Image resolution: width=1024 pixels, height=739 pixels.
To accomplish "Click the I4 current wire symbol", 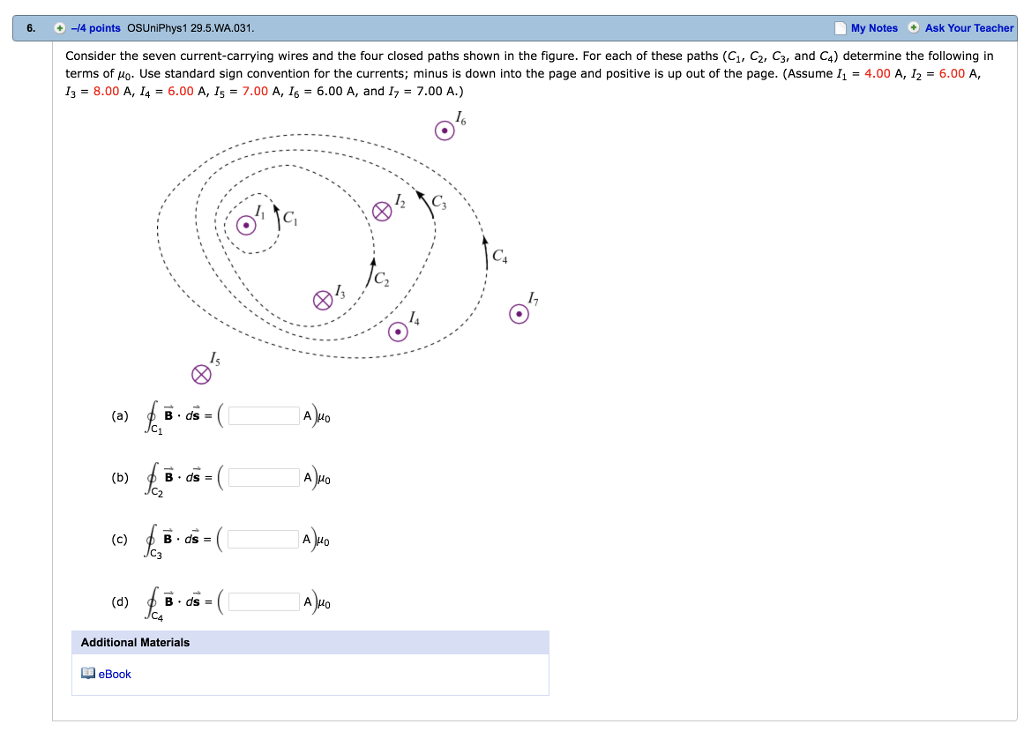I will (398, 332).
